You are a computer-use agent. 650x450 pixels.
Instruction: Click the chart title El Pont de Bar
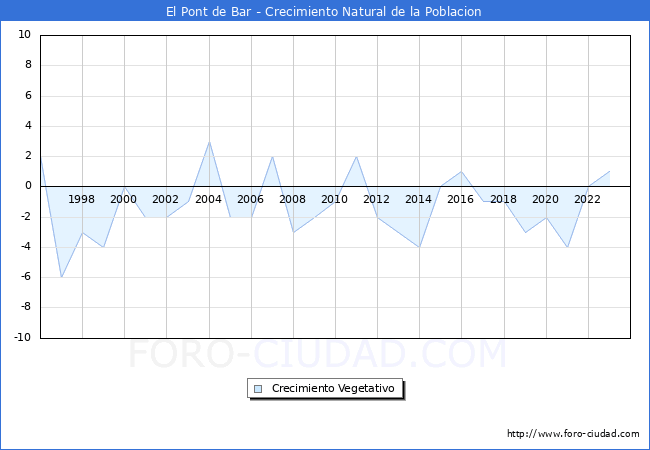tap(324, 12)
